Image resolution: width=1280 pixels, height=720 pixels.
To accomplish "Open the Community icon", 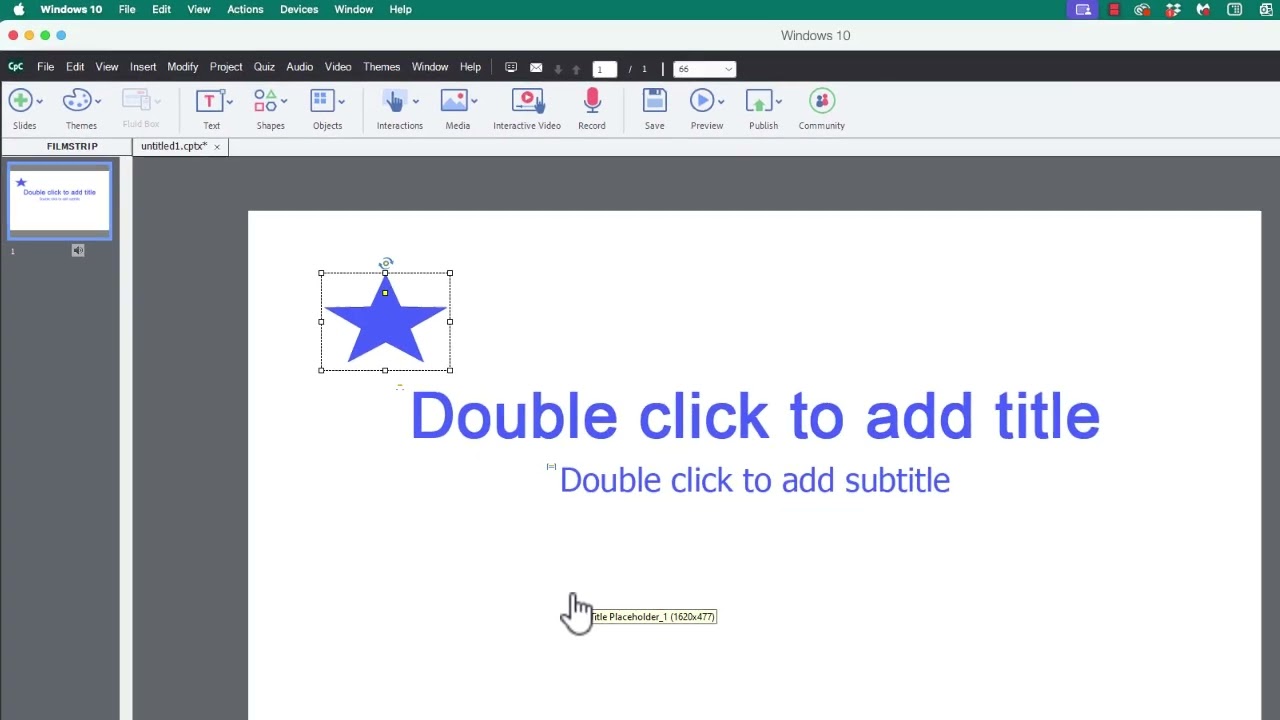I will click(822, 100).
